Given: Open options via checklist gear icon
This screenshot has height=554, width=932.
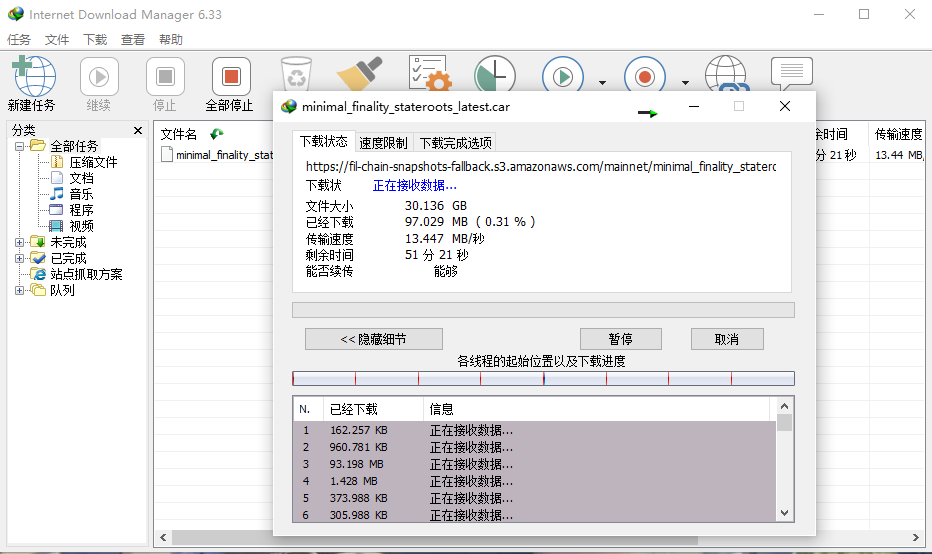Looking at the screenshot, I should [430, 75].
